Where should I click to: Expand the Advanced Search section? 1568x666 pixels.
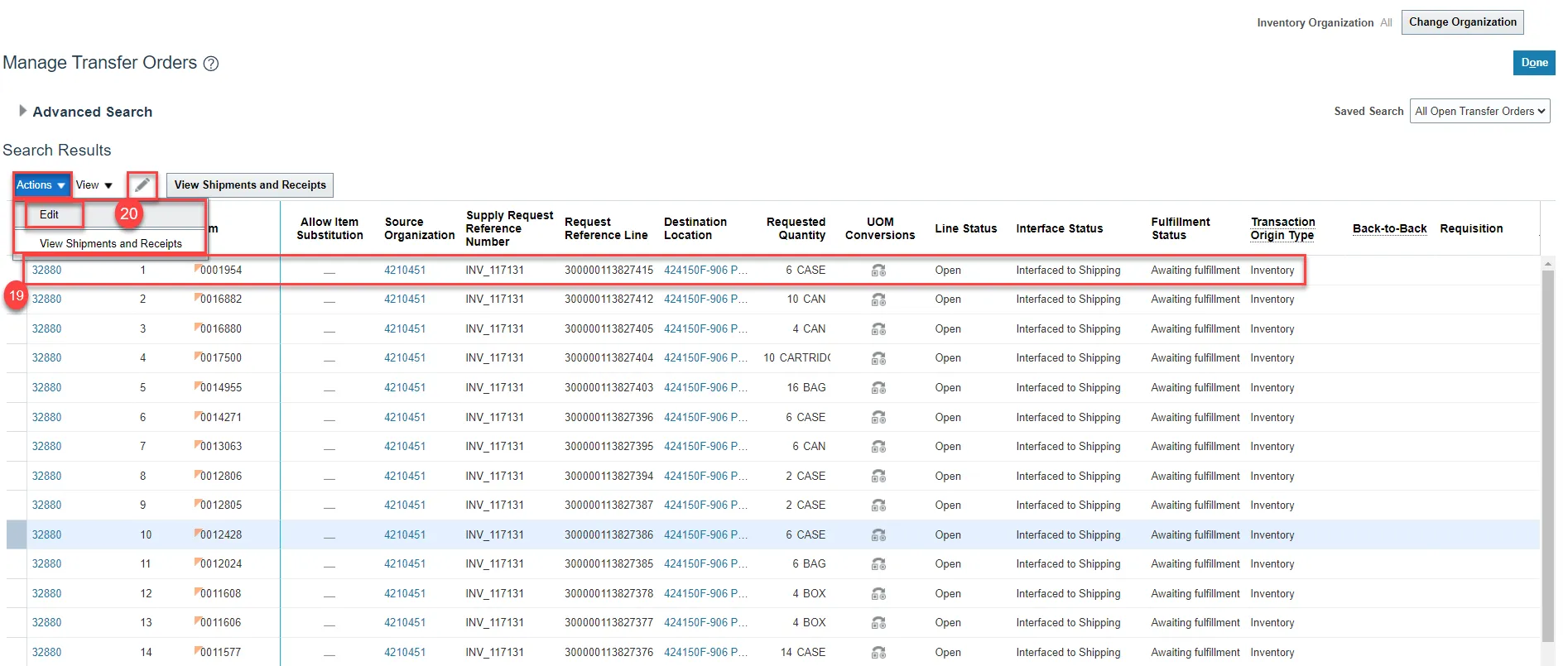[x=23, y=111]
